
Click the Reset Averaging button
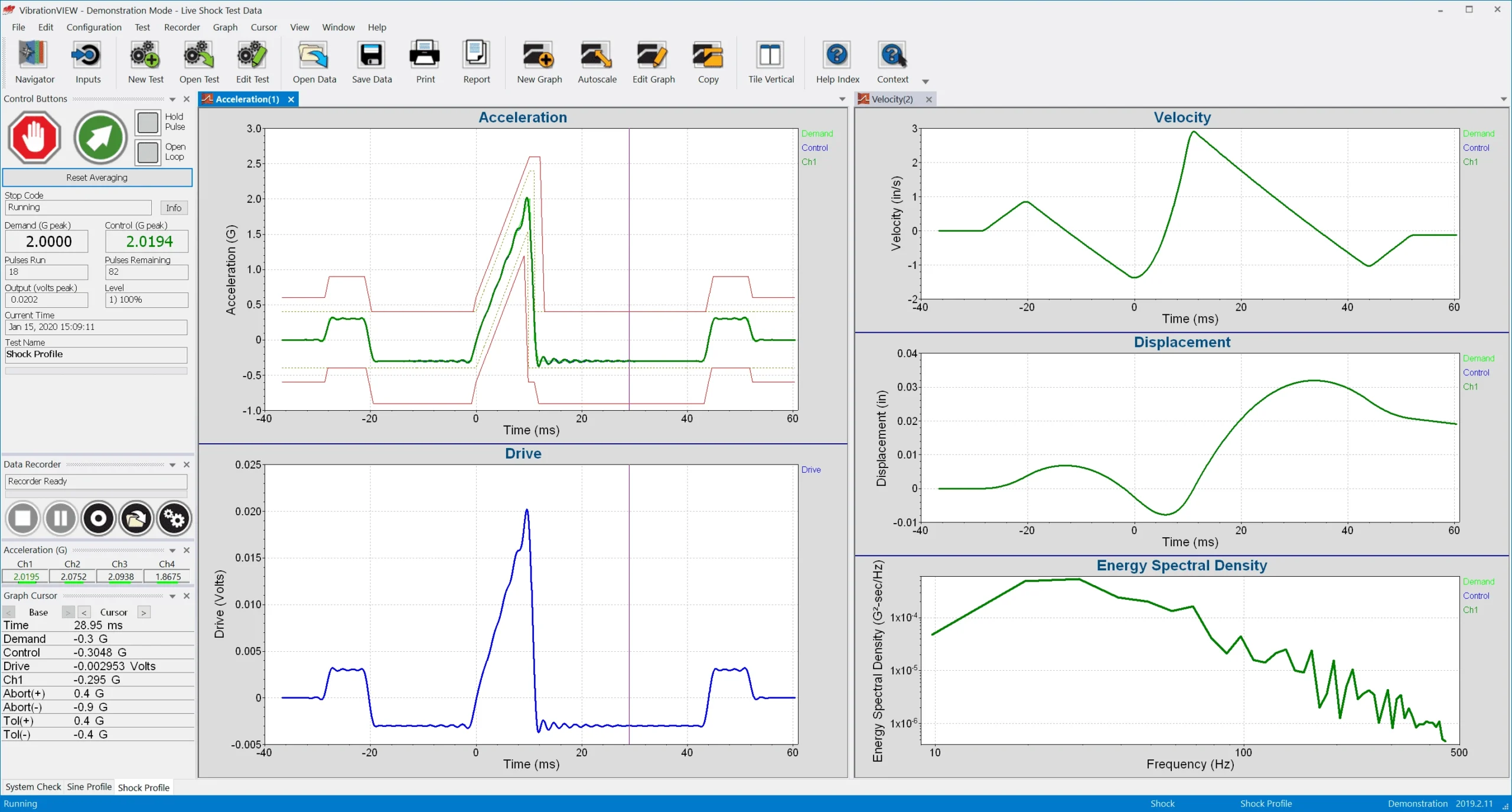pyautogui.click(x=97, y=177)
